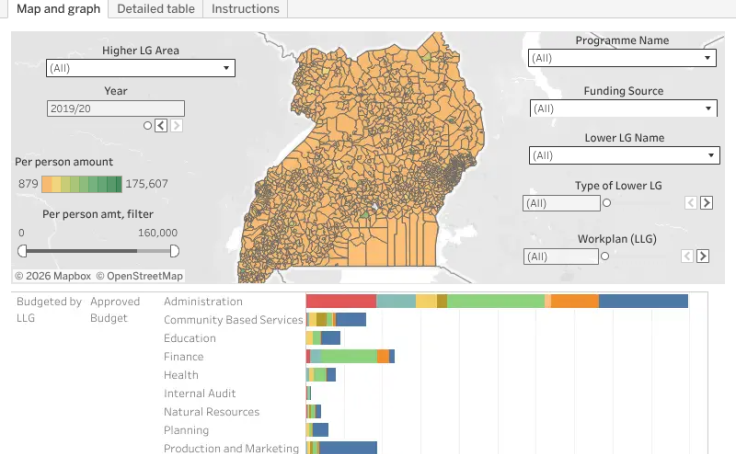Click the green segment of Finance bar

click(x=349, y=356)
